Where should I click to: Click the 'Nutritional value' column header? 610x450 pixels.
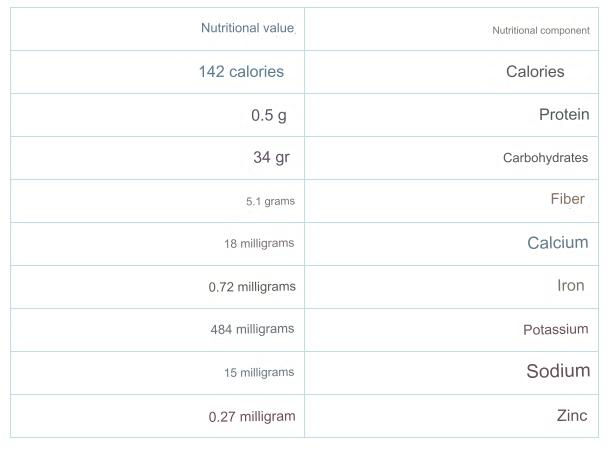(247, 29)
